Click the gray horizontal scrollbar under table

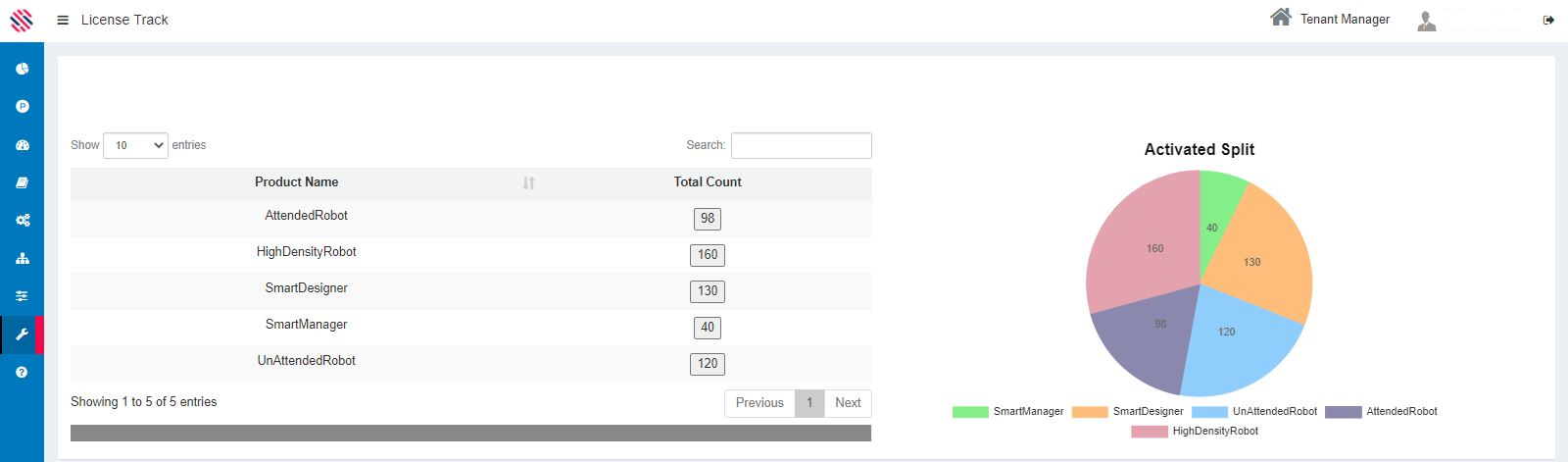pos(470,433)
